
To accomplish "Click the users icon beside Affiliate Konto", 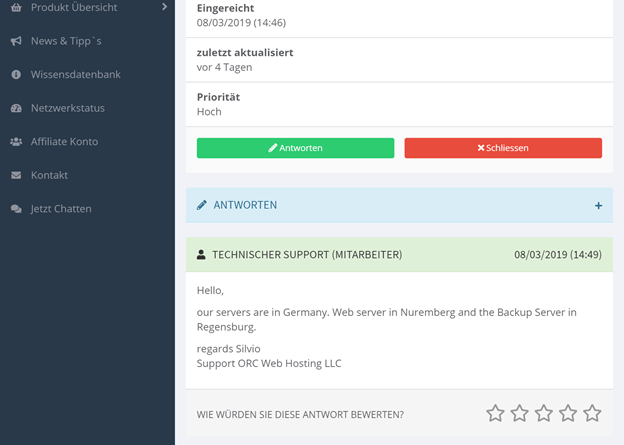I will (x=16, y=141).
